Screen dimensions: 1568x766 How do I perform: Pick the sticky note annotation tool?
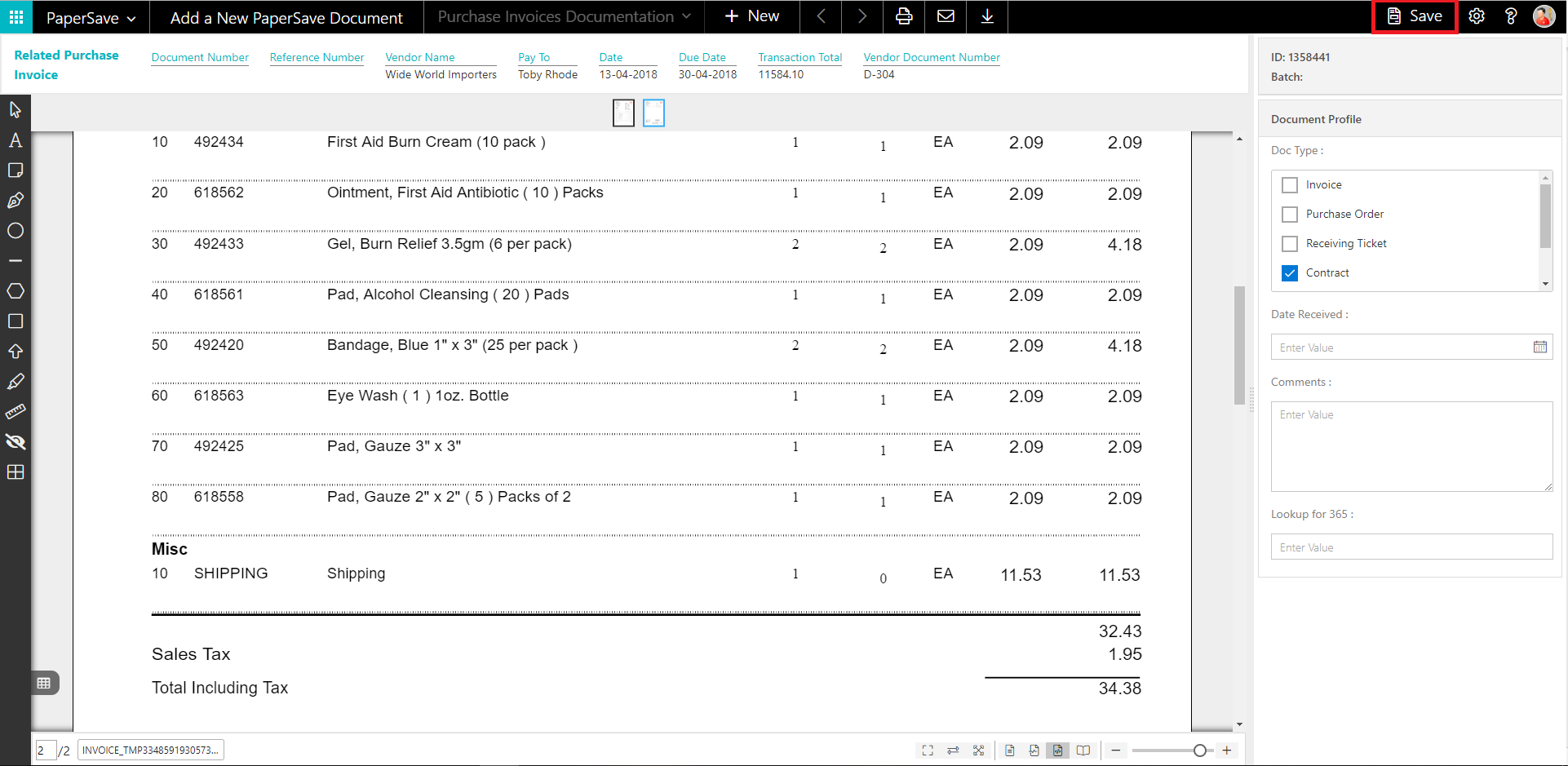[15, 170]
